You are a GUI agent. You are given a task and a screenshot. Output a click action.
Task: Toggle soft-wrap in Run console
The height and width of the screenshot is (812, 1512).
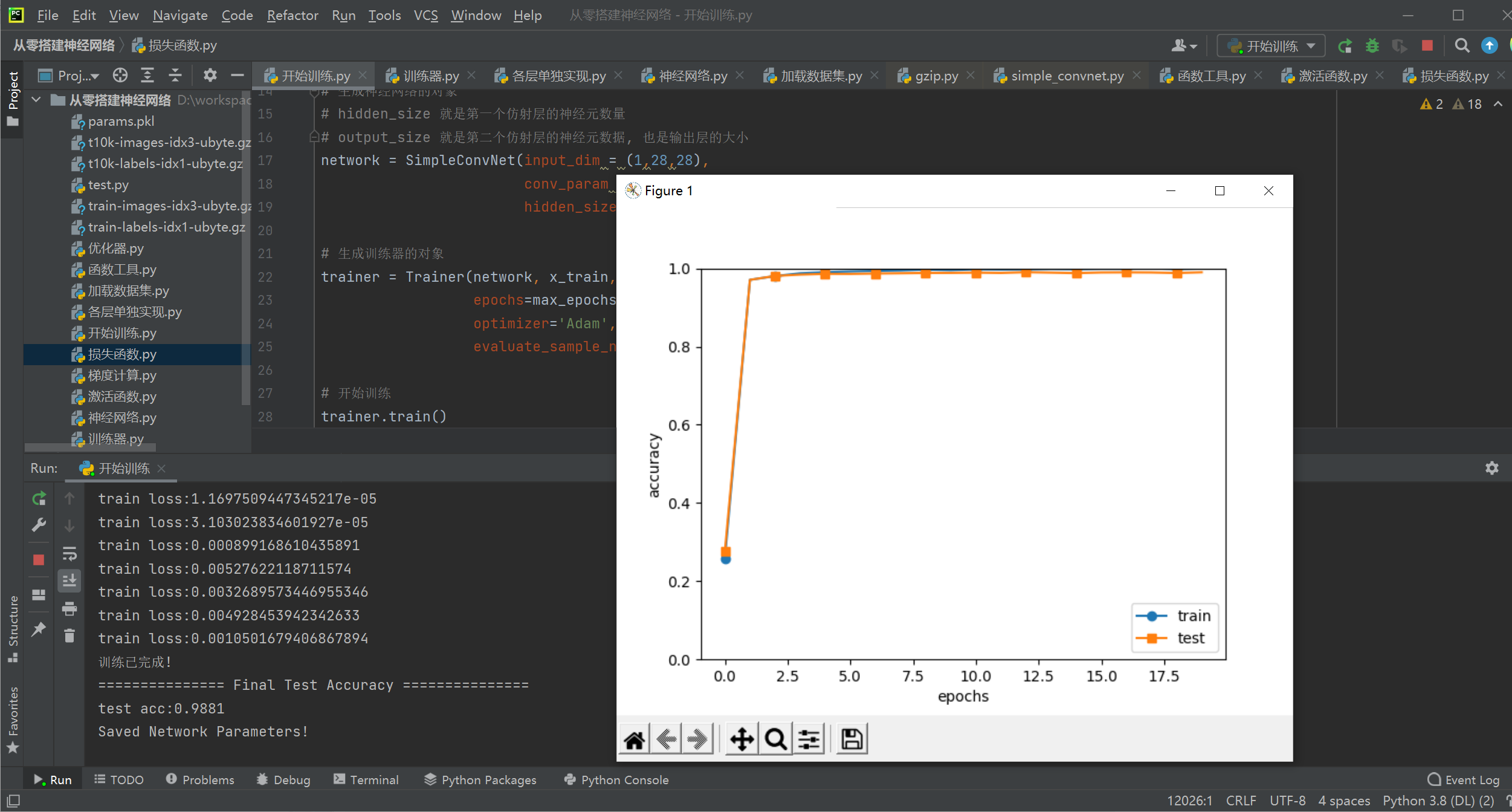(x=69, y=553)
